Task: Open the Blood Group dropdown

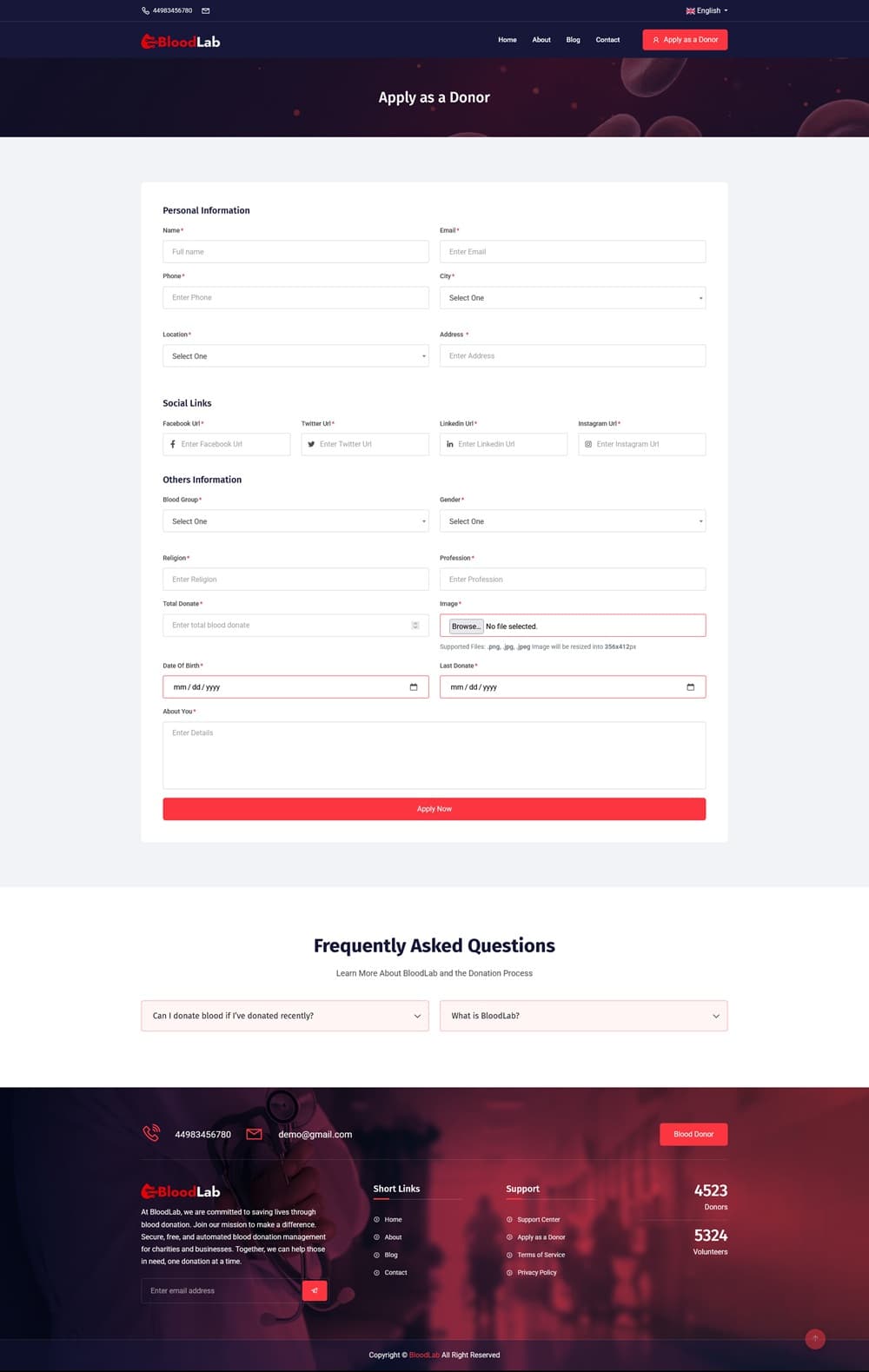Action: 295,521
